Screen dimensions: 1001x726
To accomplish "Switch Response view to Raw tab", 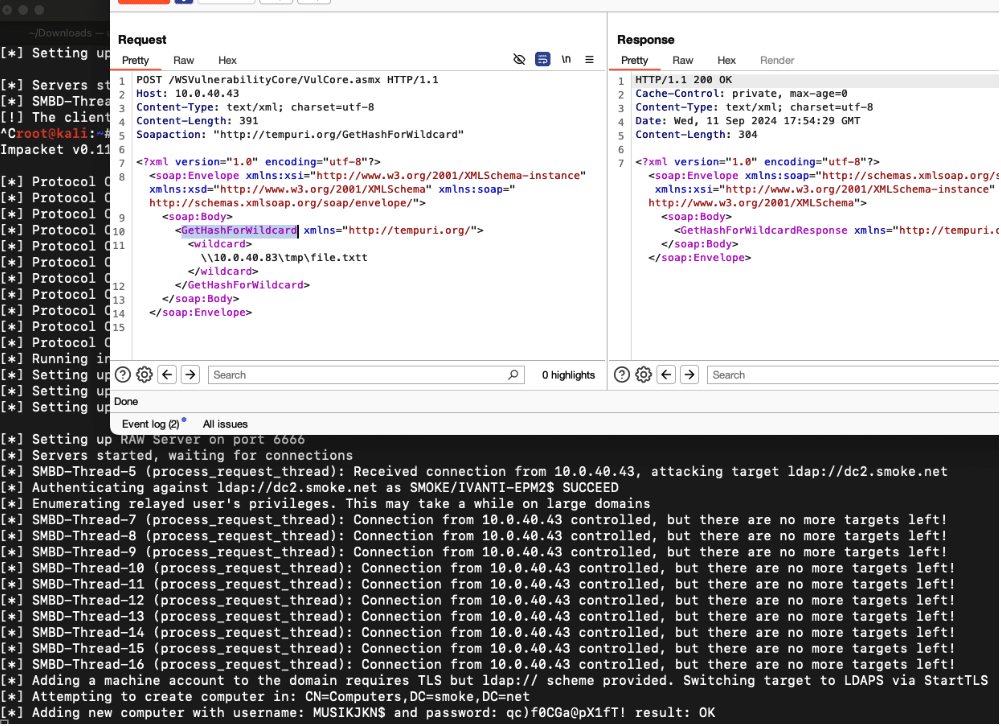I will point(682,60).
